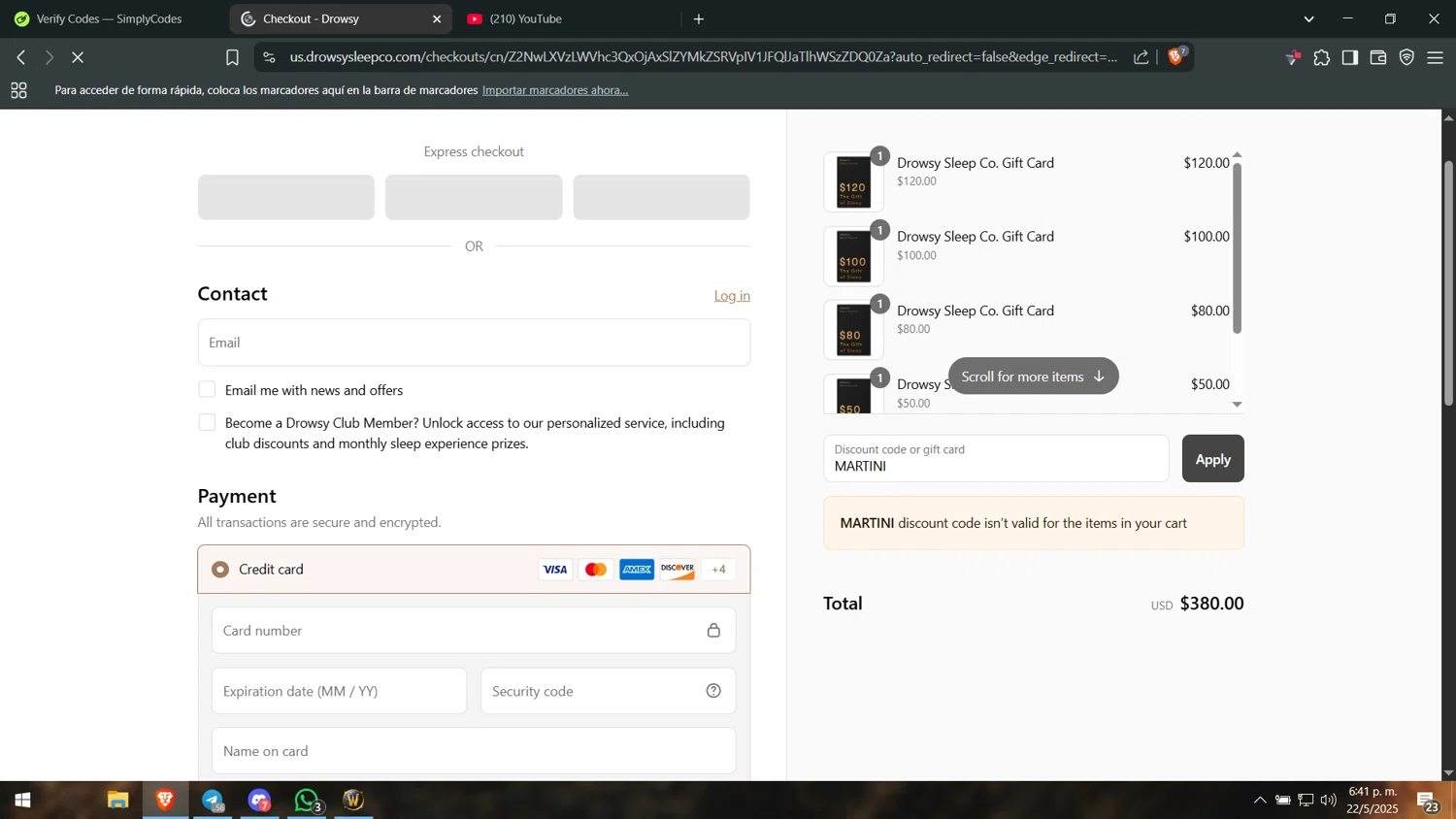Screen dimensions: 1456x819
Task: Click the browser forward arrow
Action: (49, 58)
